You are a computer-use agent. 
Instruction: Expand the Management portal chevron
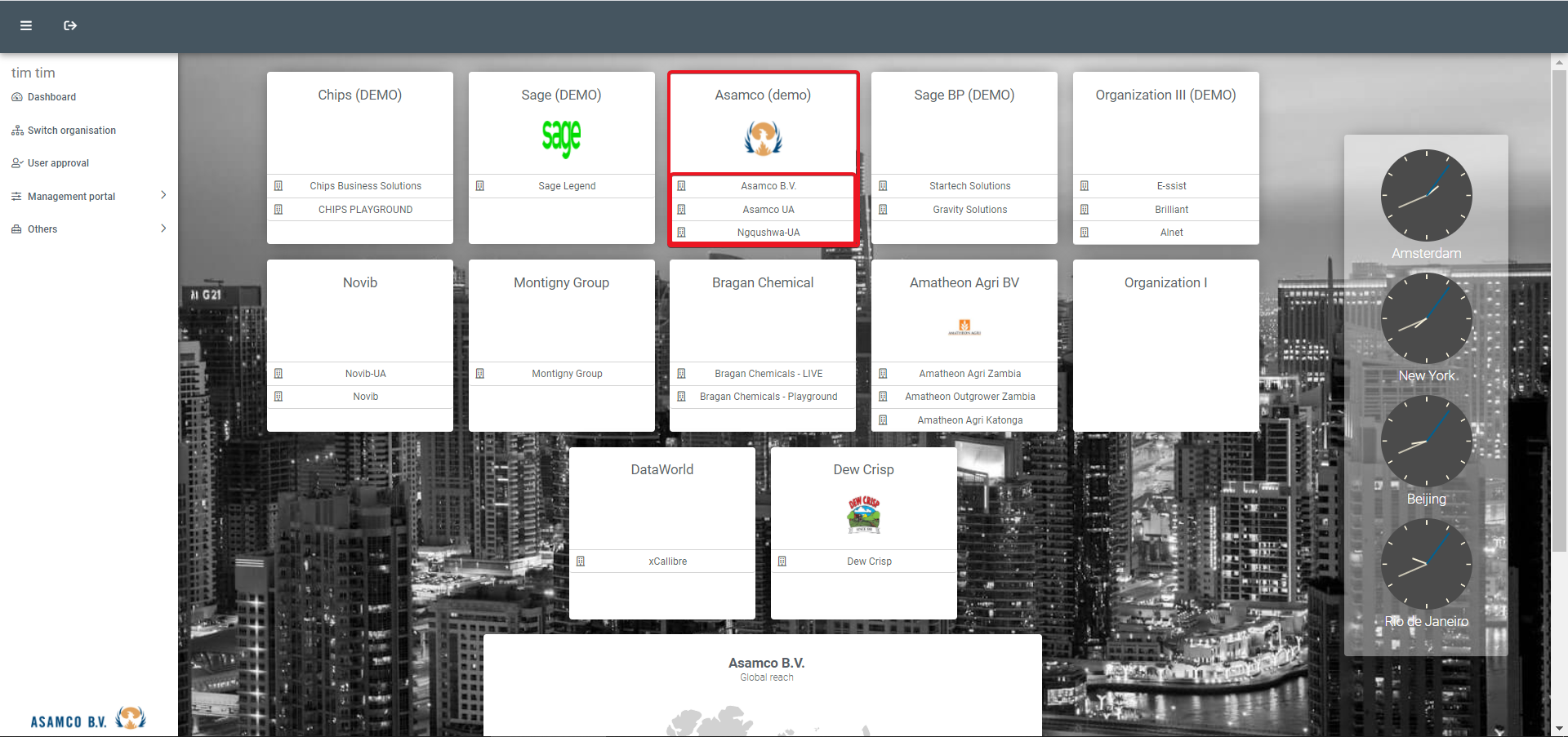pyautogui.click(x=163, y=195)
